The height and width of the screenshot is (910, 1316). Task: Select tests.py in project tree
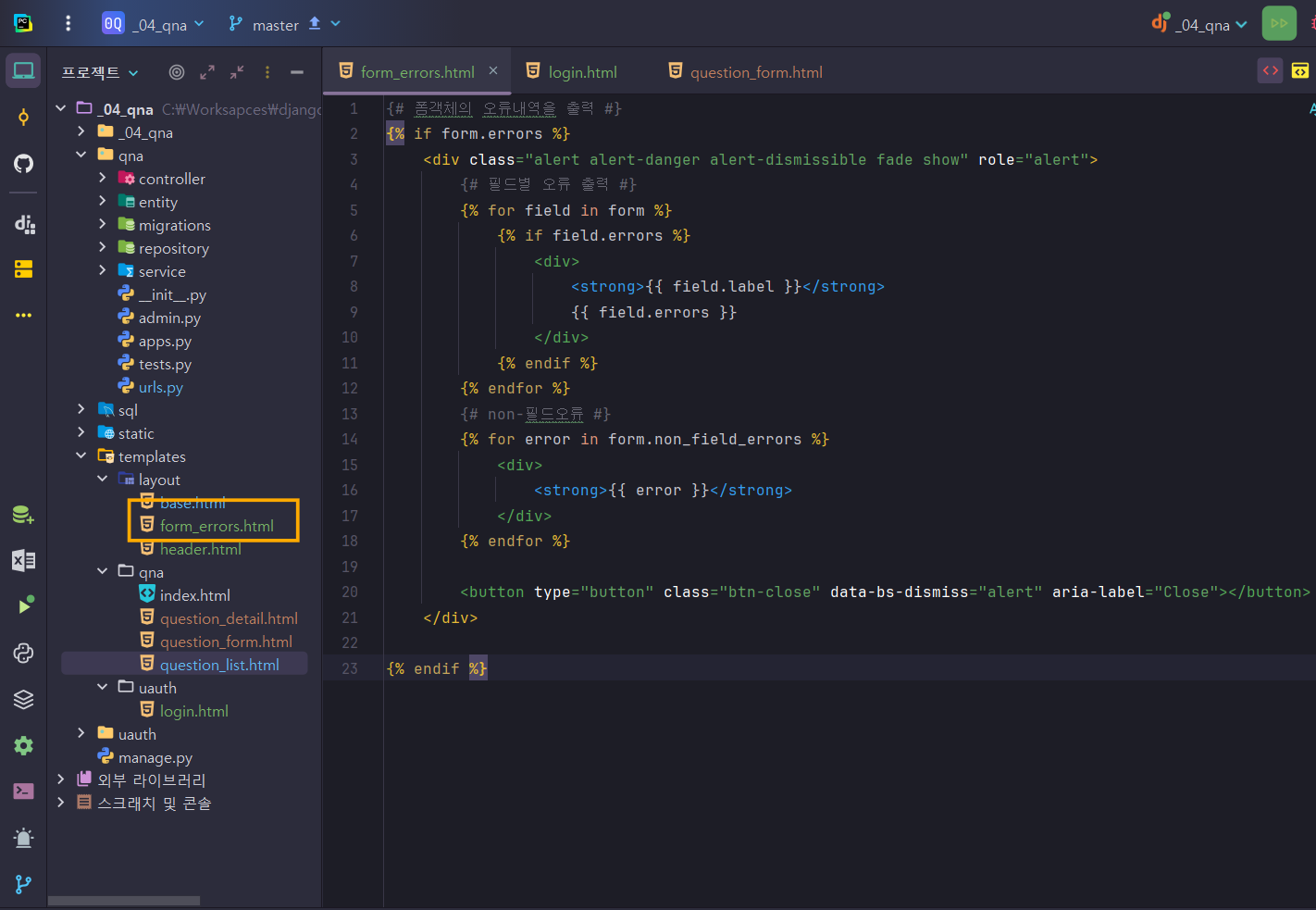pos(165,364)
